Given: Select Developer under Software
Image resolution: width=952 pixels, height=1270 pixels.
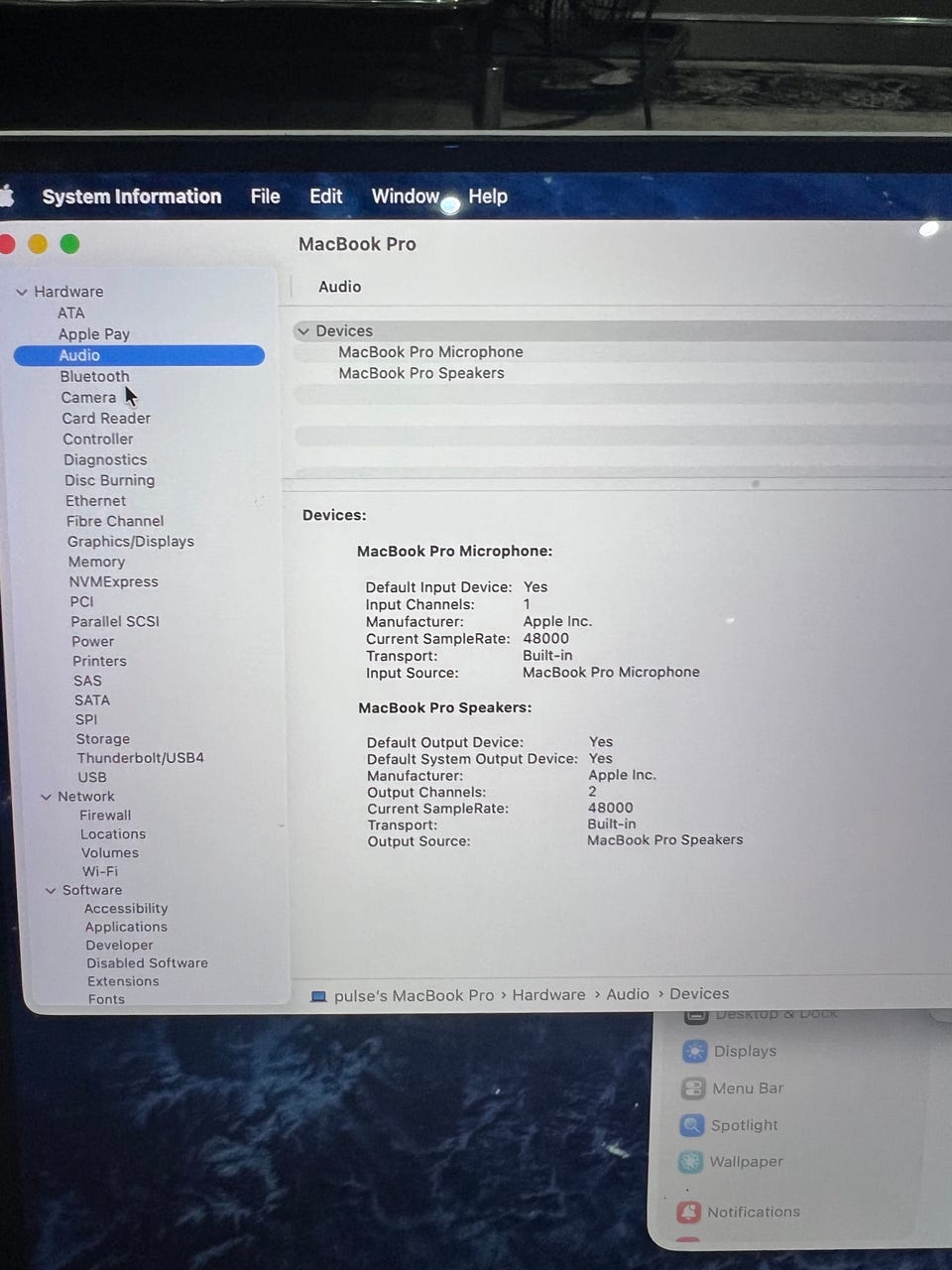Looking at the screenshot, I should pos(119,946).
